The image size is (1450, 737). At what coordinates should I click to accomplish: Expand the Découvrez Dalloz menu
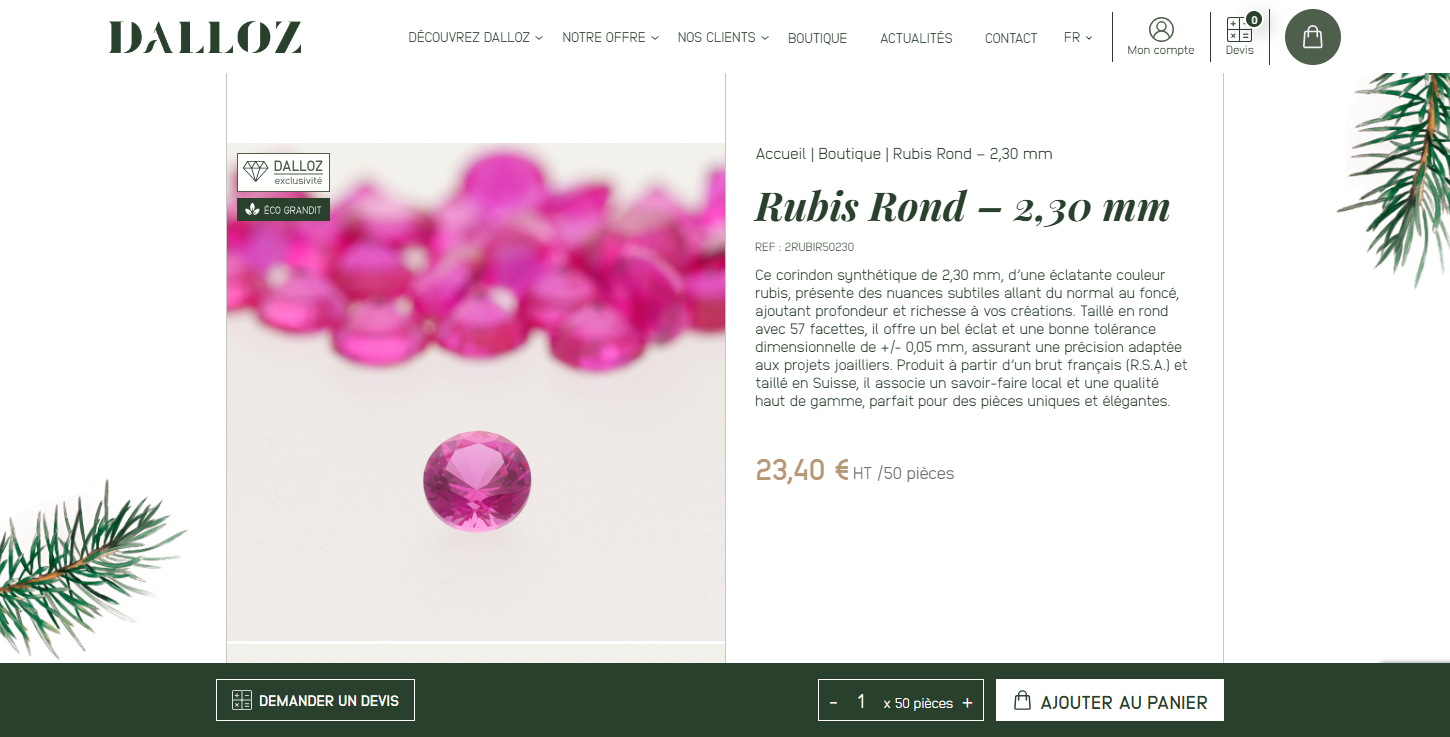click(476, 37)
